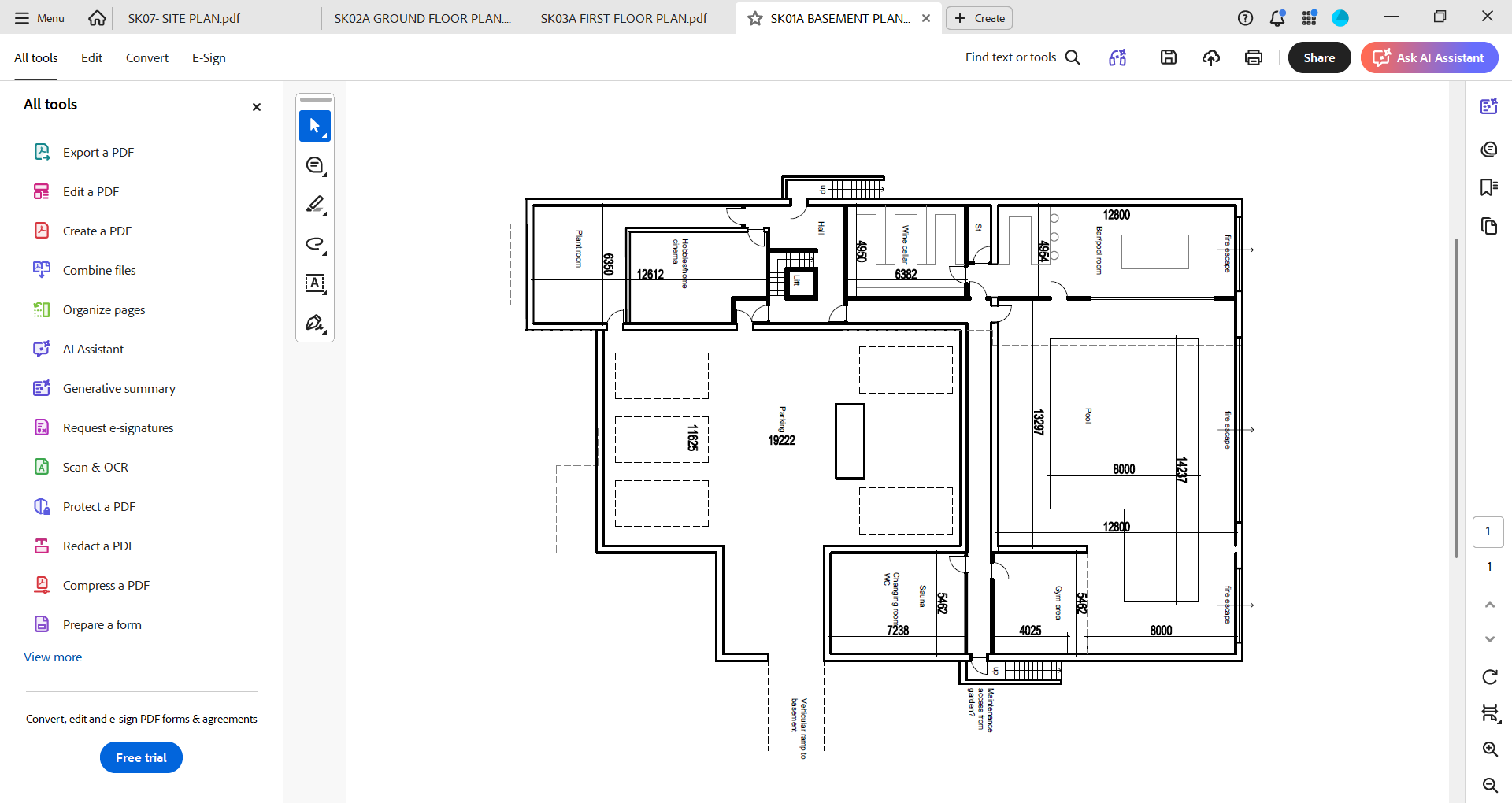Go to the next page arrow
The height and width of the screenshot is (803, 1512).
point(1489,639)
